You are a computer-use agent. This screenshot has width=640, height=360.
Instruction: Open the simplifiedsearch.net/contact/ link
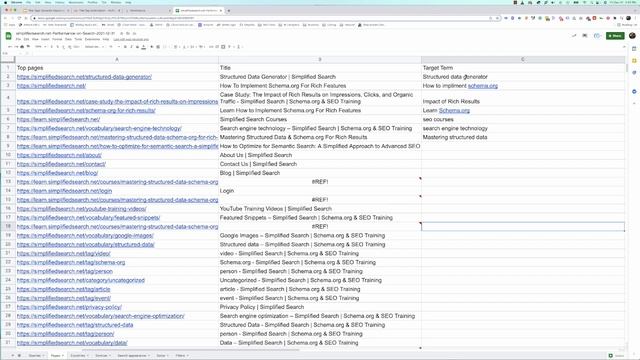[x=61, y=164]
